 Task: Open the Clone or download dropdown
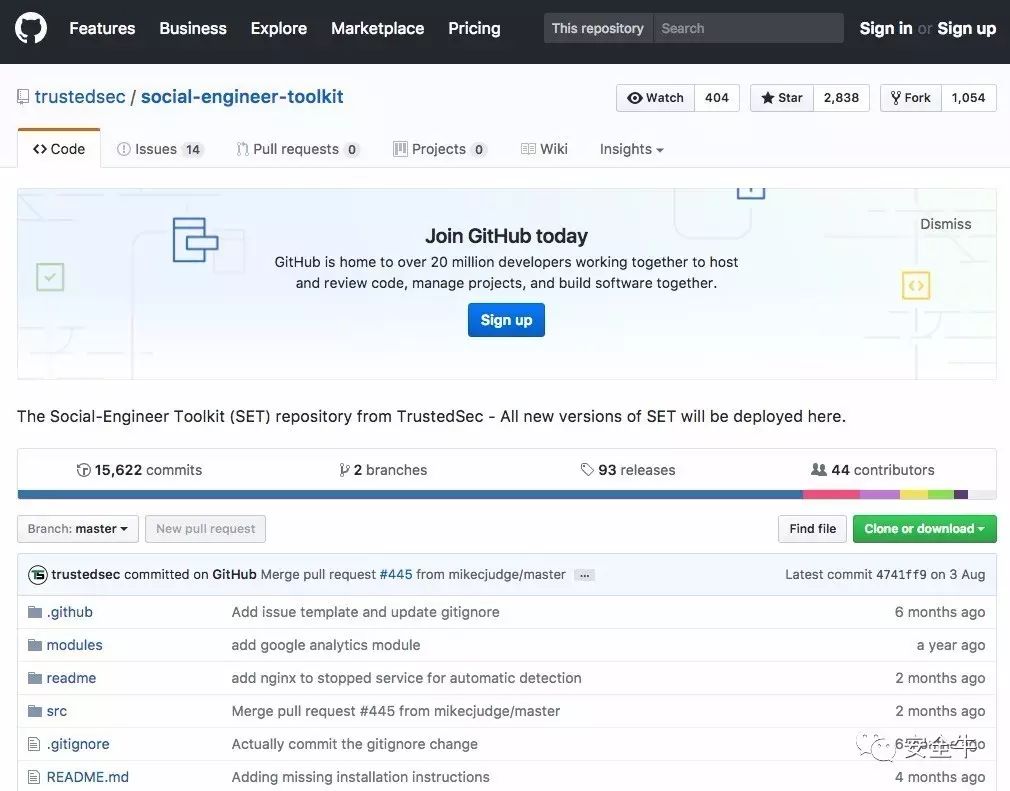(924, 529)
